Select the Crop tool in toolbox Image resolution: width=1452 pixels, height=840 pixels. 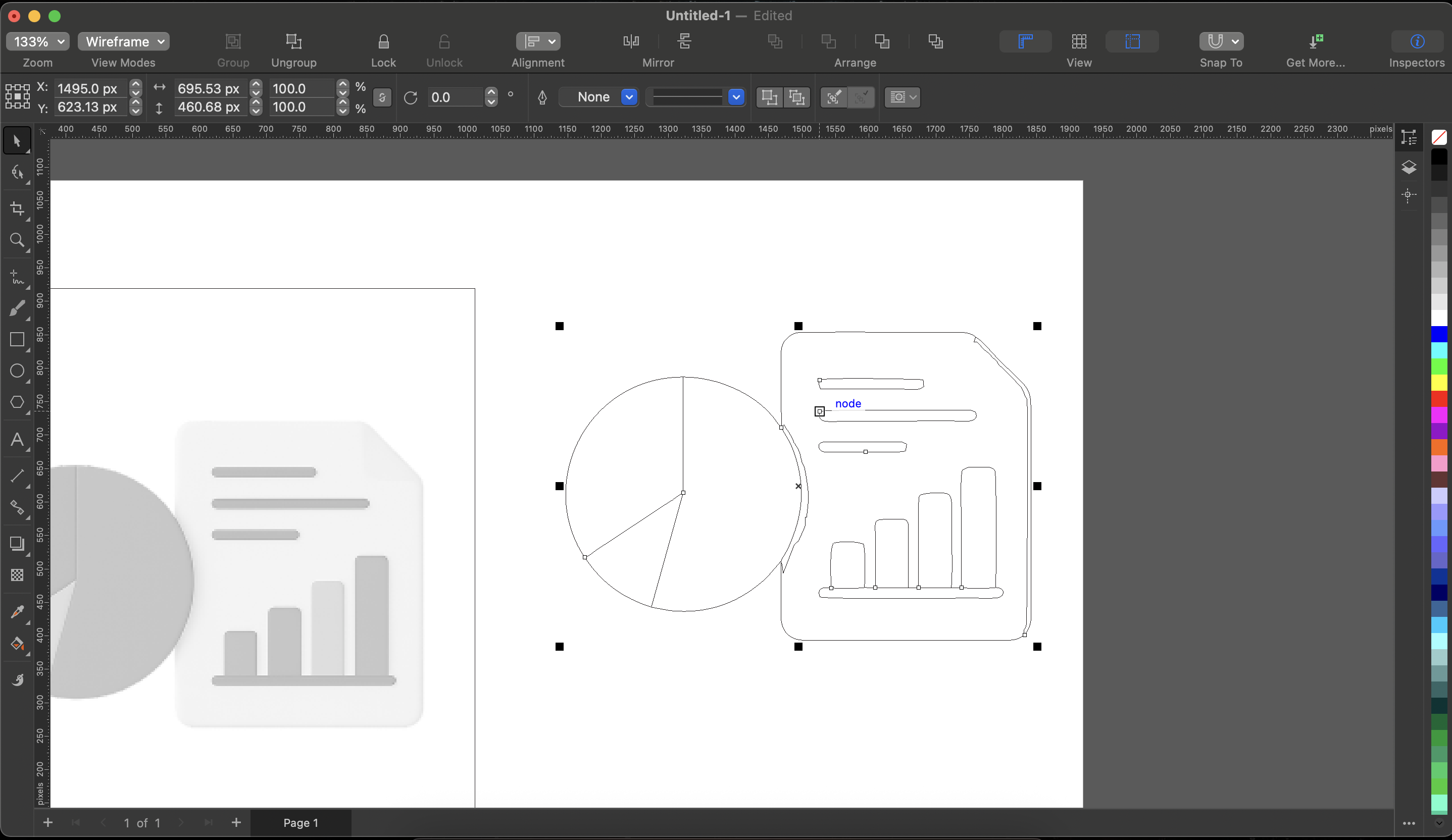point(17,208)
